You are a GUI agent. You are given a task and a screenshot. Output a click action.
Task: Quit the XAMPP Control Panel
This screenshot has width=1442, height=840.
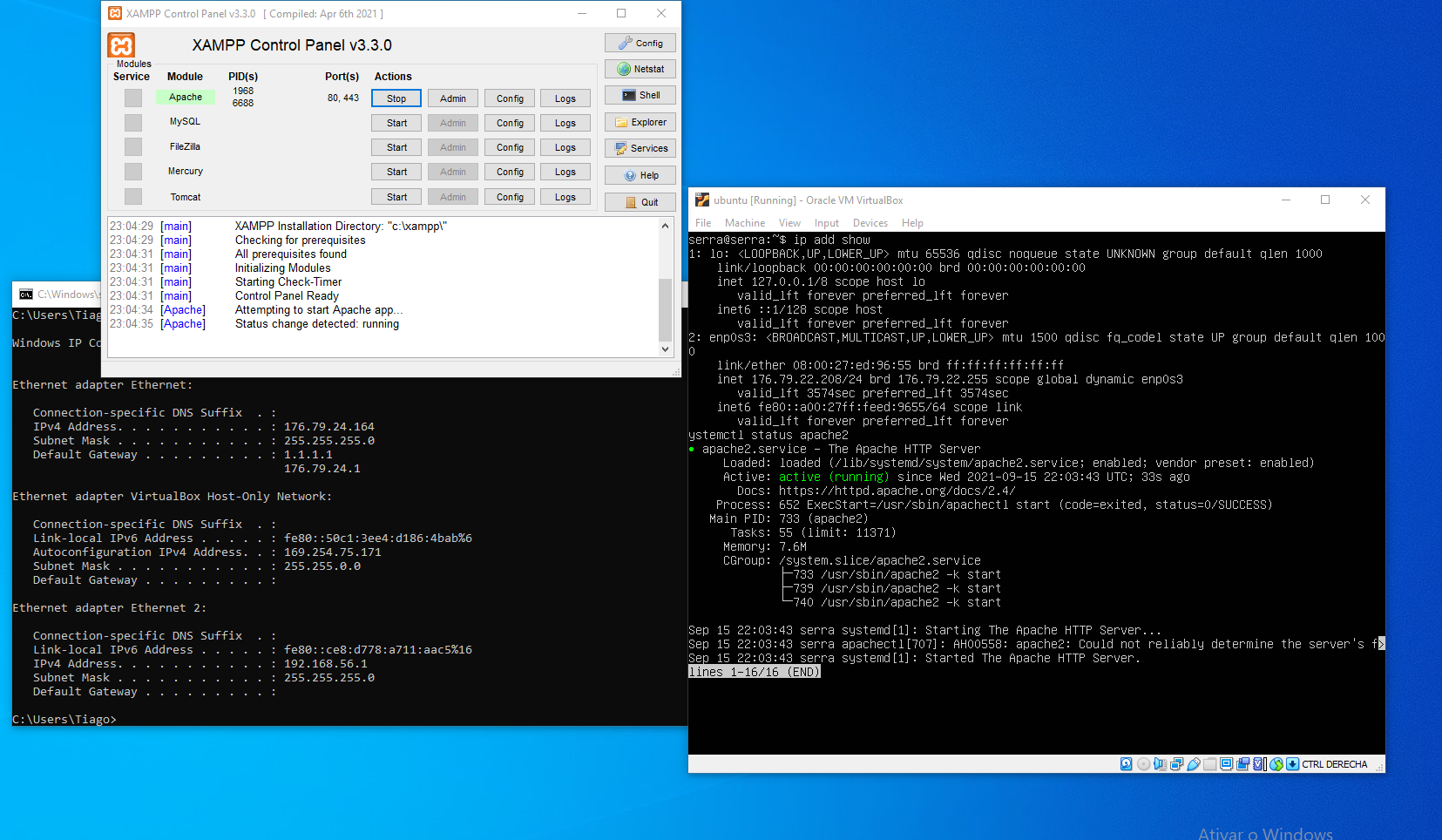pyautogui.click(x=640, y=202)
